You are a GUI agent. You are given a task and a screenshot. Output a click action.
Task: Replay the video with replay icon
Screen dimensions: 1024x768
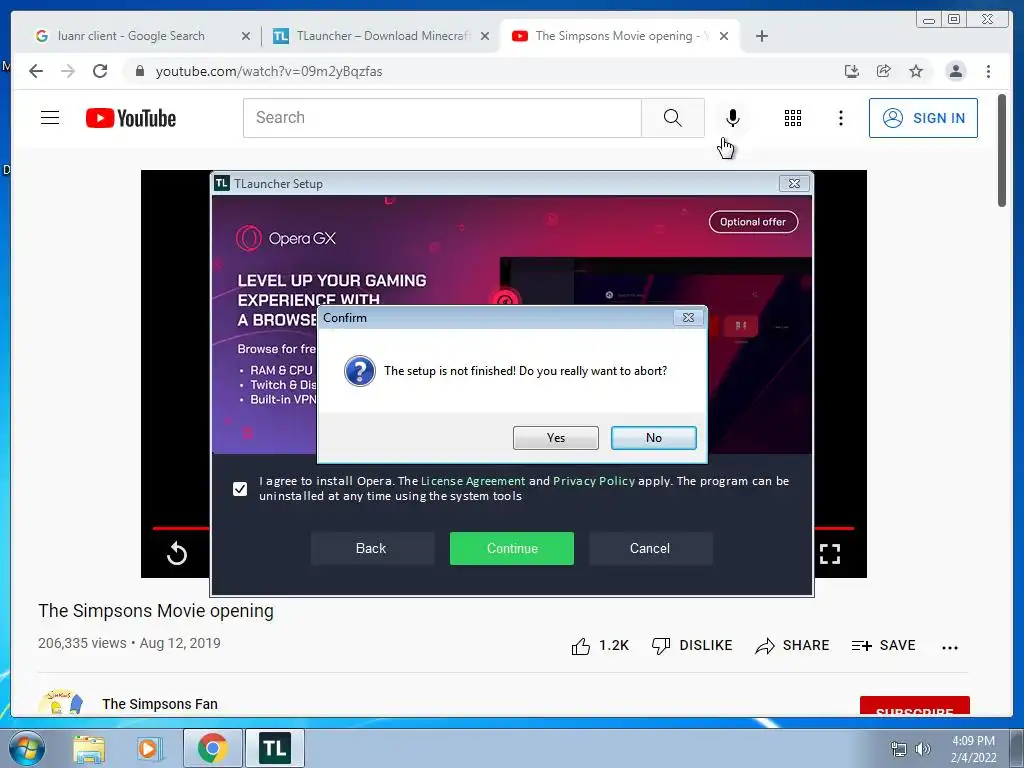pos(177,554)
